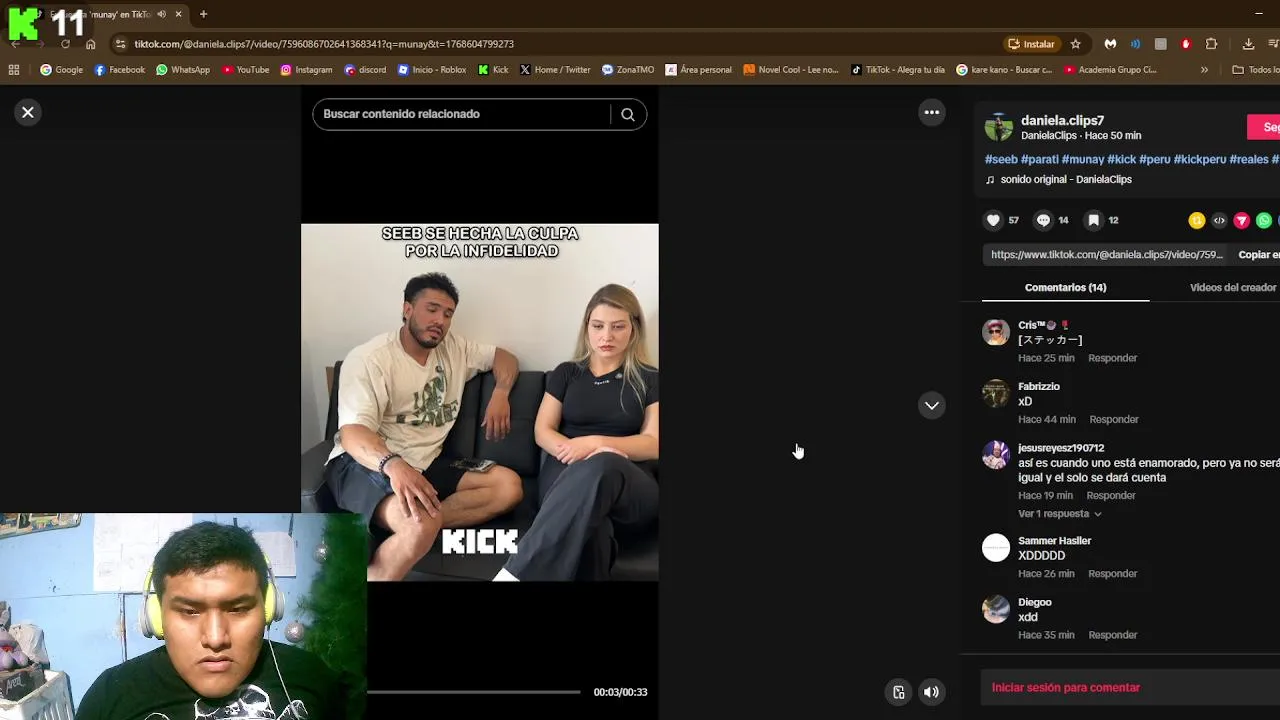Click the browser address bar URL
The width and height of the screenshot is (1280, 720).
(324, 44)
